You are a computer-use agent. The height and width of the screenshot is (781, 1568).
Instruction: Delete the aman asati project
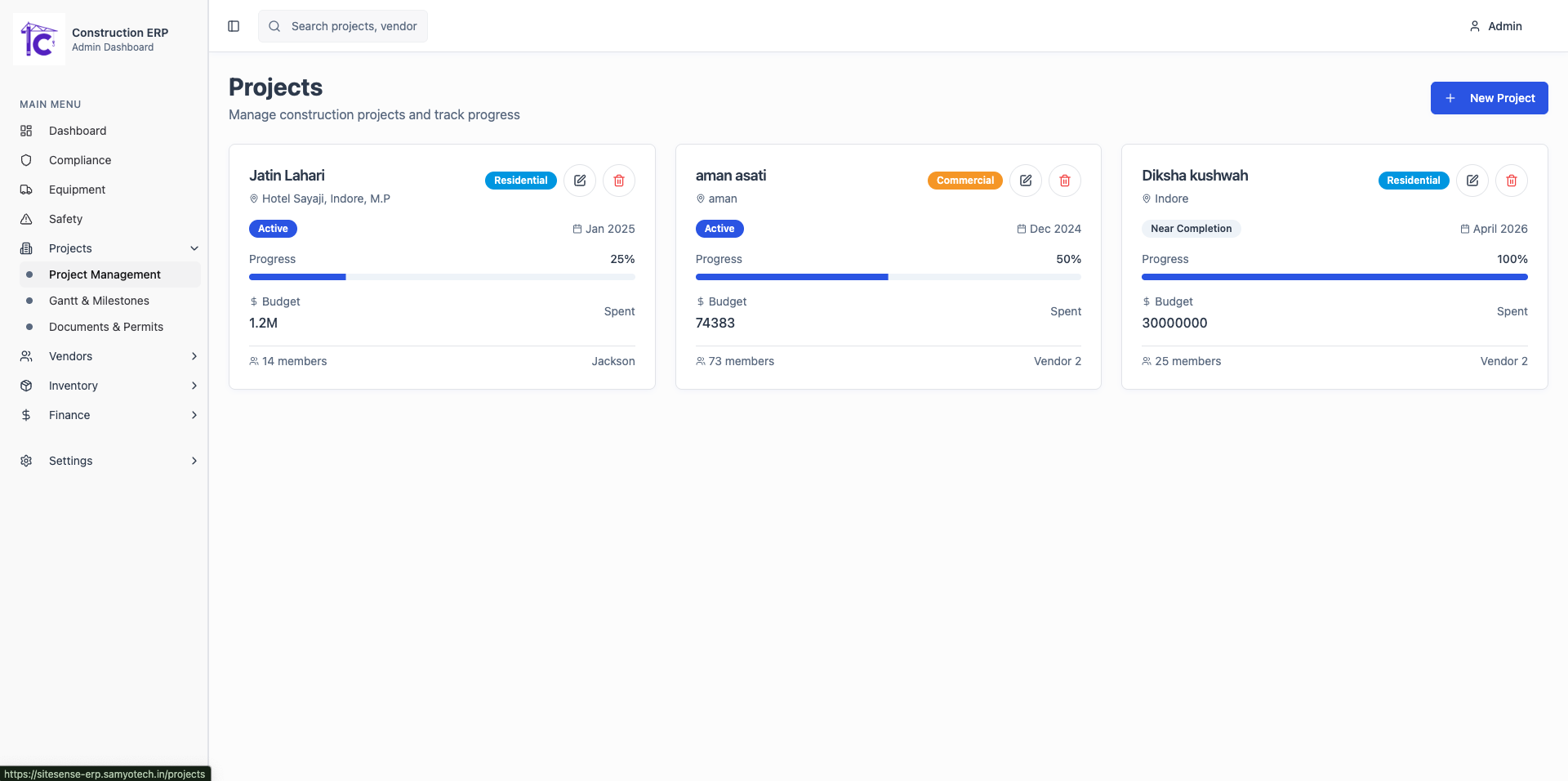click(1065, 181)
